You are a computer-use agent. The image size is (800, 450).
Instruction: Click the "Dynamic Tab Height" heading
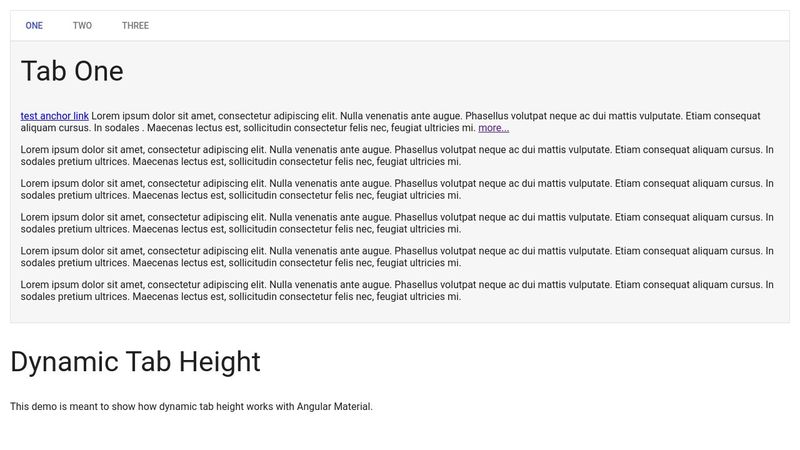[x=135, y=362]
